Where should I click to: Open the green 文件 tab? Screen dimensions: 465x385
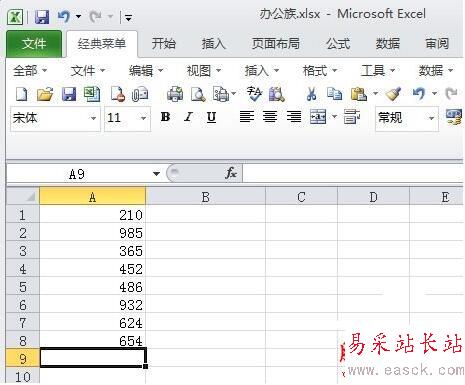[34, 44]
